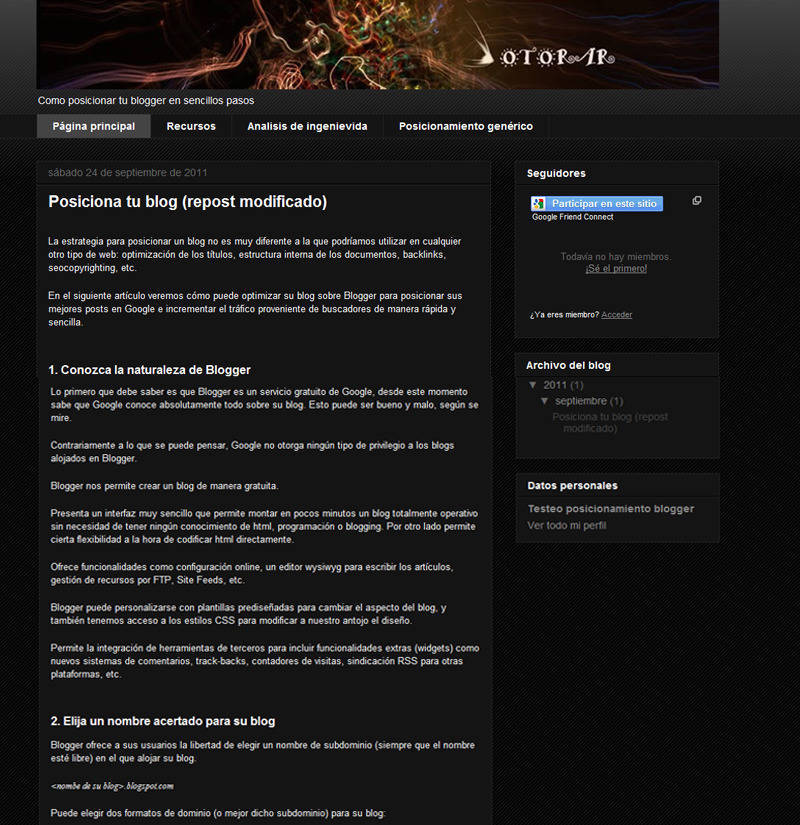Open post title Posiciona tu blog (repost modificado)

pyautogui.click(x=188, y=202)
